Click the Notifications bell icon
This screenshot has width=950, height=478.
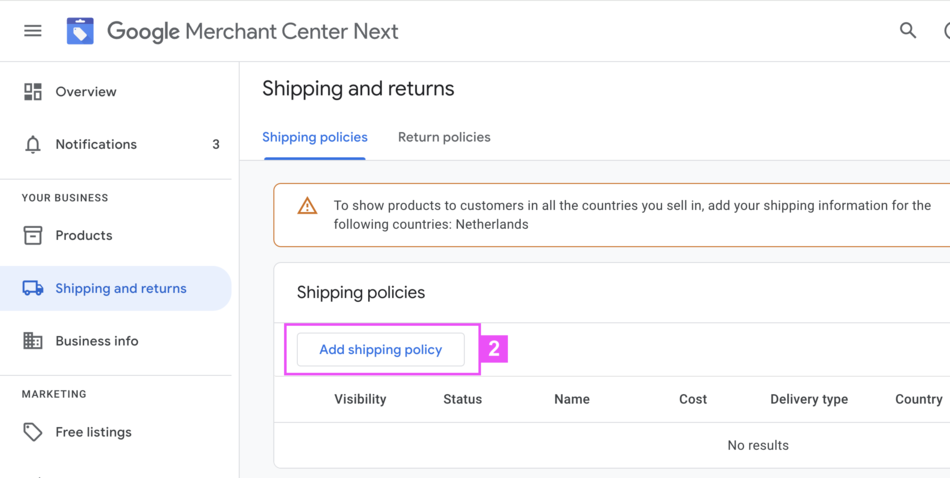(33, 145)
